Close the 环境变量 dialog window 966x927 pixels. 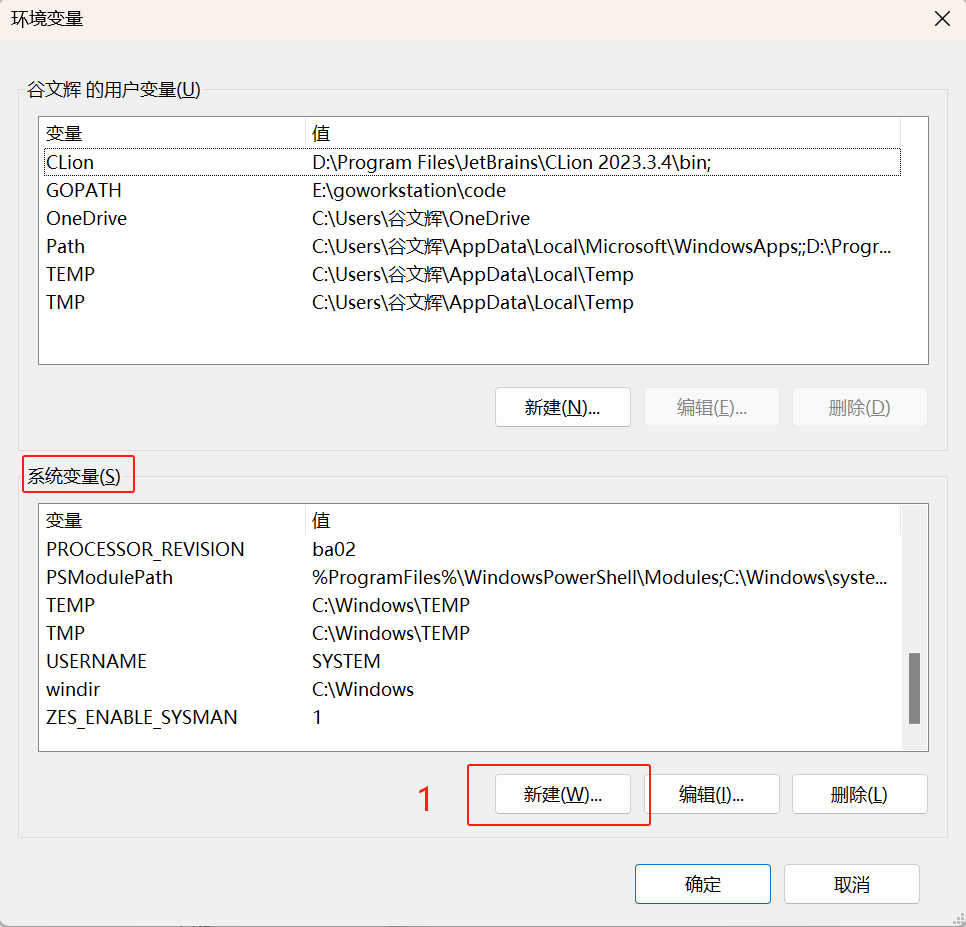(942, 19)
